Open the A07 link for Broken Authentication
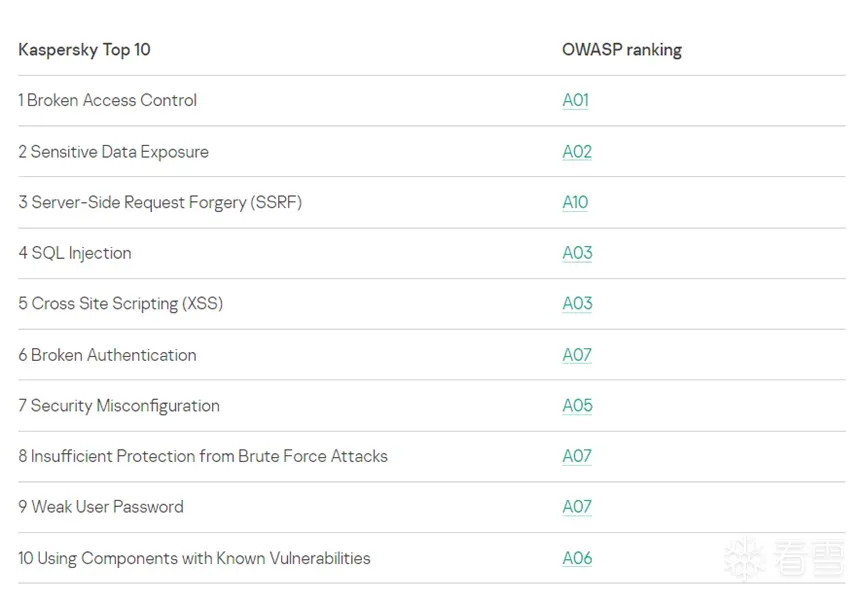Image resolution: width=865 pixels, height=603 pixels. pyautogui.click(x=577, y=355)
